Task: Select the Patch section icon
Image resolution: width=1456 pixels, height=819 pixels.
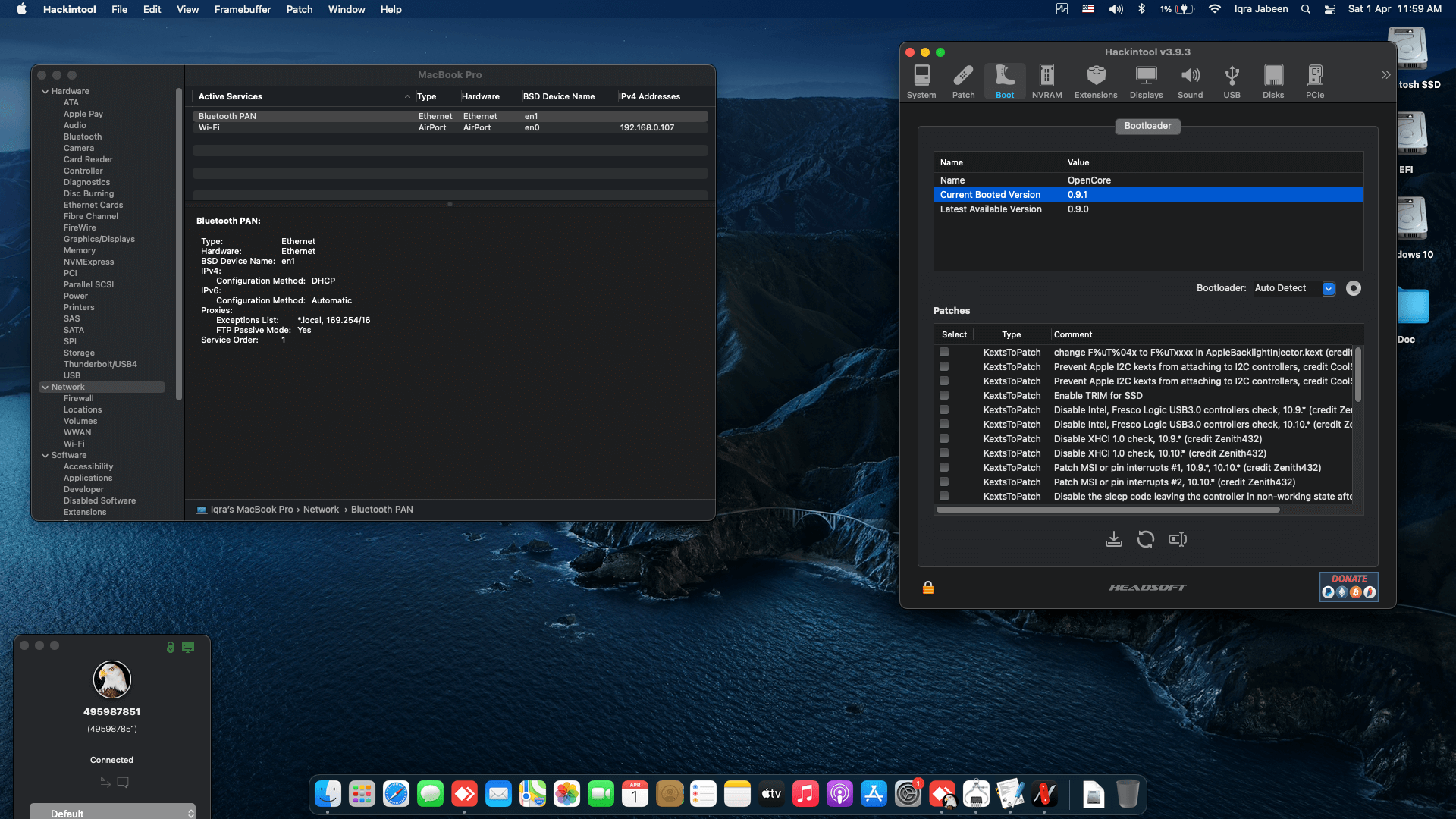Action: [963, 80]
